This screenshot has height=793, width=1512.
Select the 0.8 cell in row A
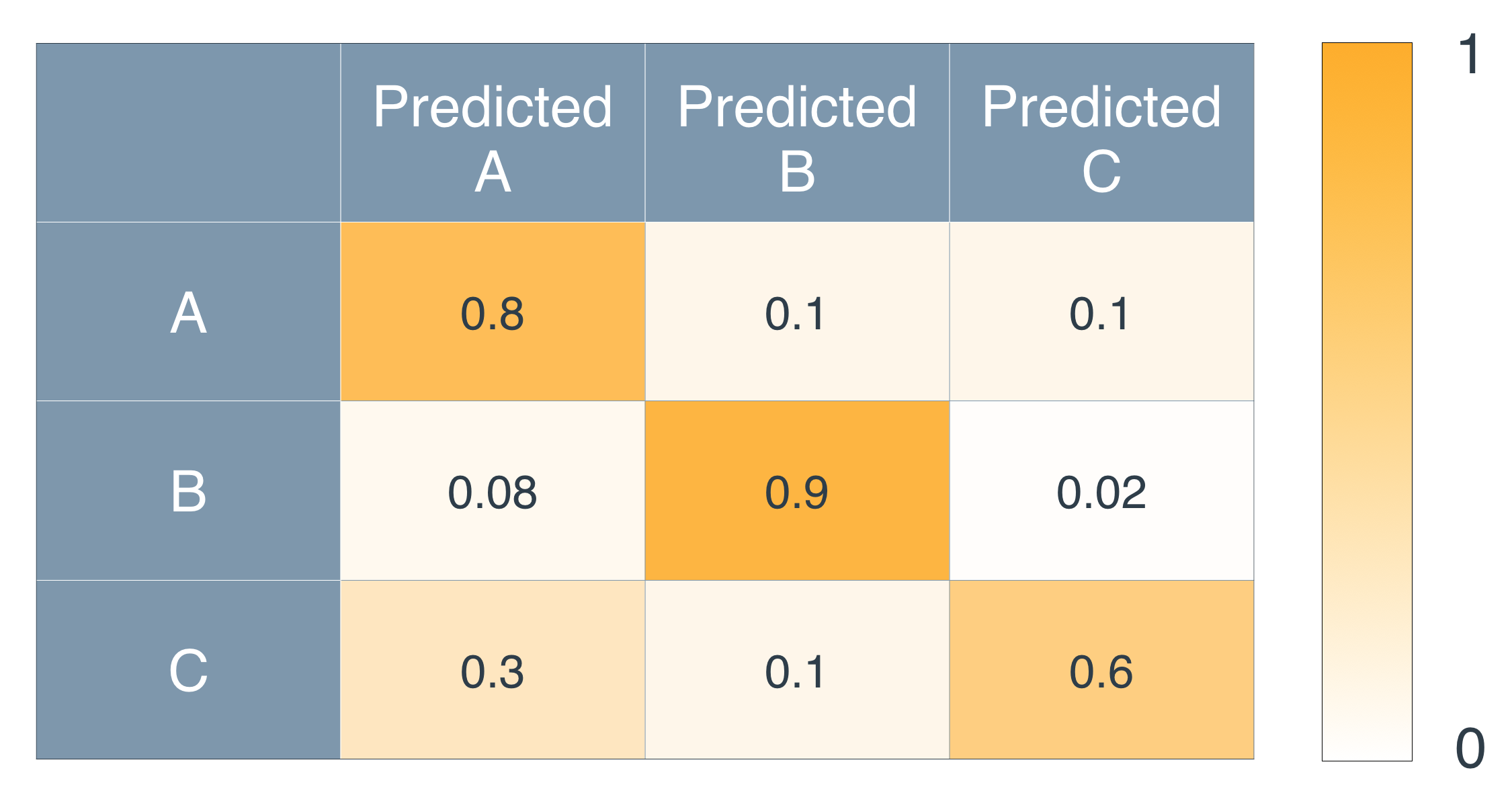point(493,312)
